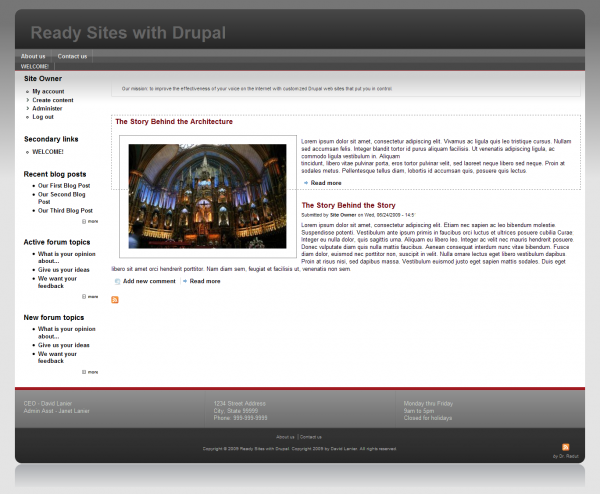Open Give us your ideas in Active forum topics
600x494 pixels.
(63, 269)
